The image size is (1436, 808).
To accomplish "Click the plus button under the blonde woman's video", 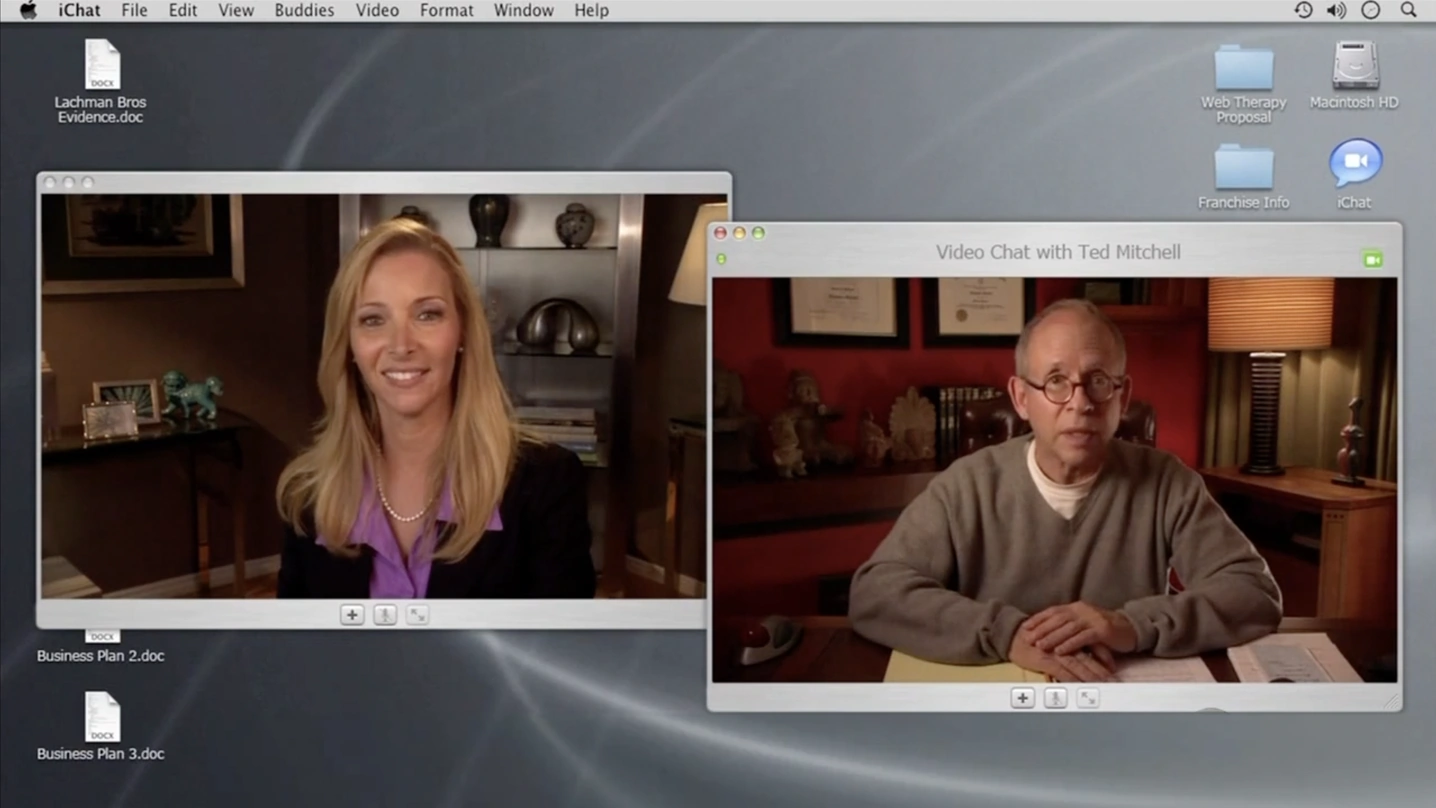I will (352, 615).
